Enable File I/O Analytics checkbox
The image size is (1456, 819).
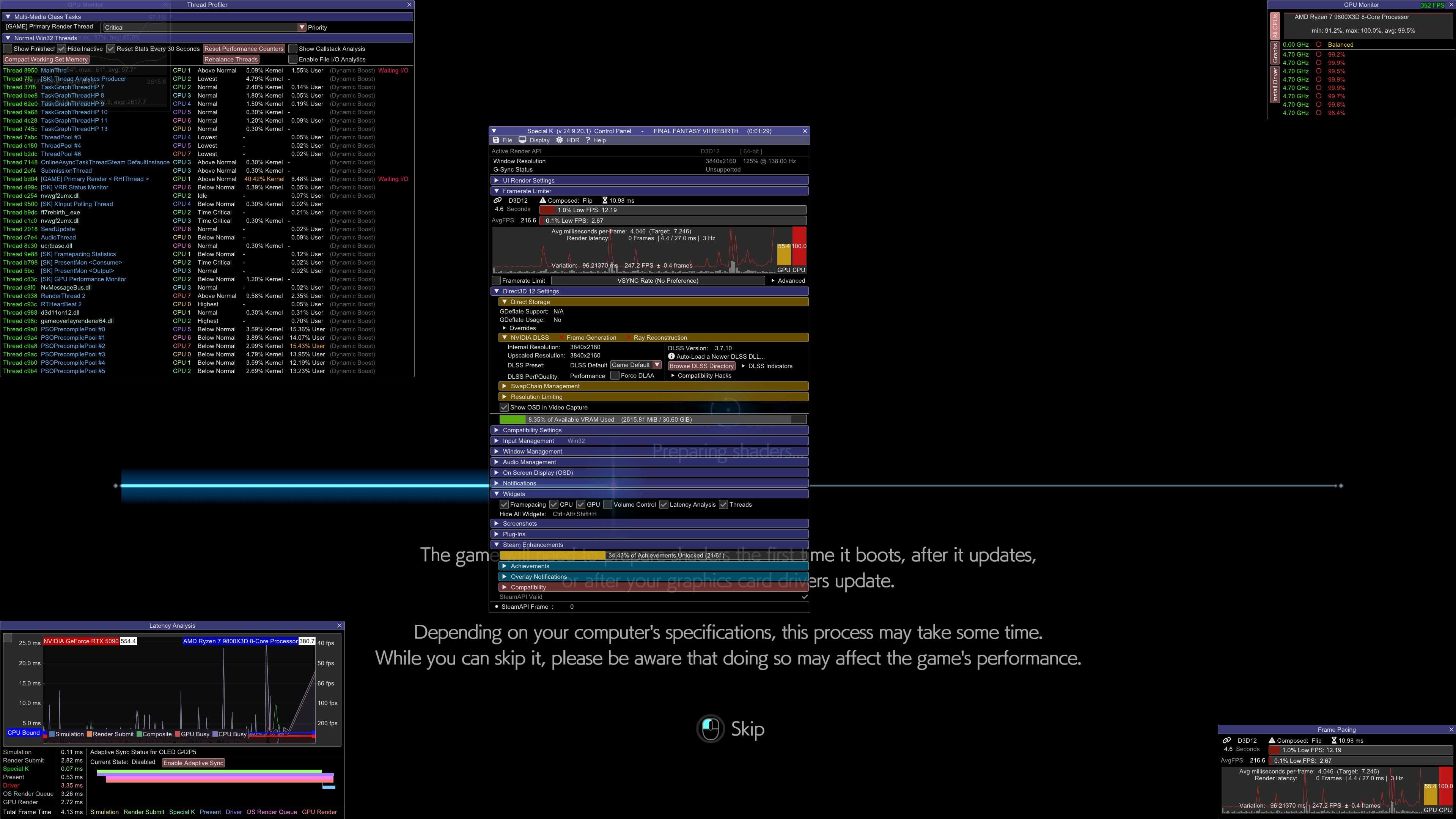(293, 59)
